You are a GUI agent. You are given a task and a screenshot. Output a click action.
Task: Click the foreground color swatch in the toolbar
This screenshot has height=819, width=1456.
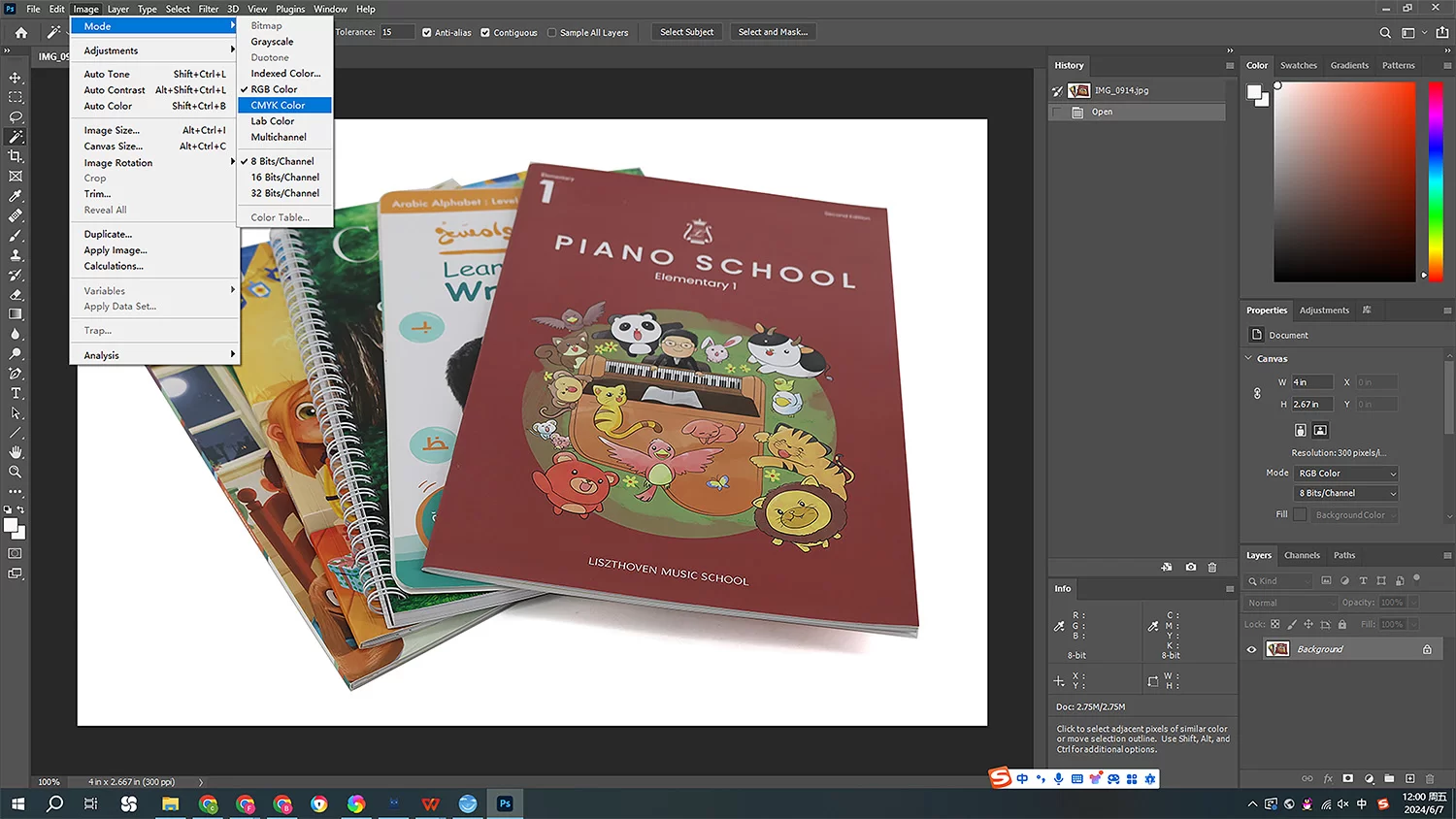point(12,526)
